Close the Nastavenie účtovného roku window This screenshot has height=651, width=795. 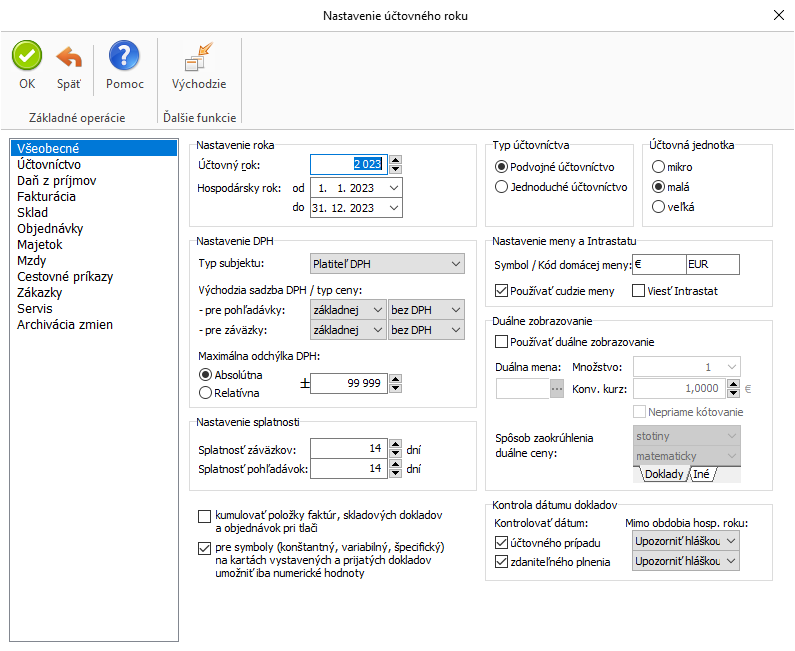click(x=779, y=15)
